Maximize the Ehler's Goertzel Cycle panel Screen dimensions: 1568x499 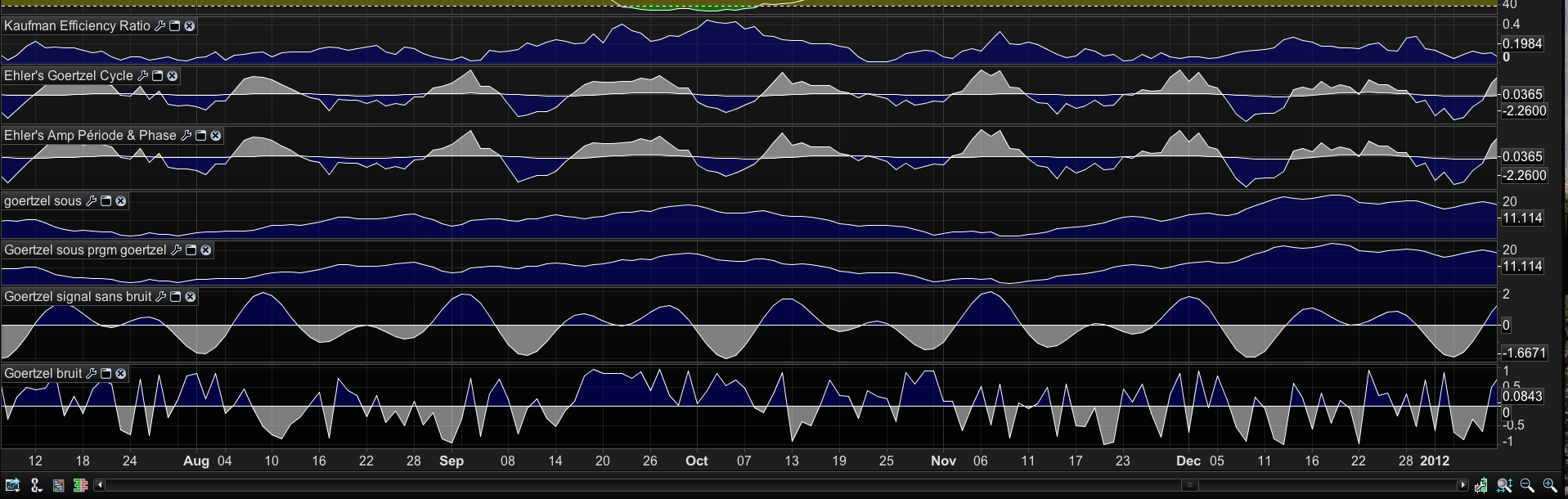pyautogui.click(x=157, y=76)
